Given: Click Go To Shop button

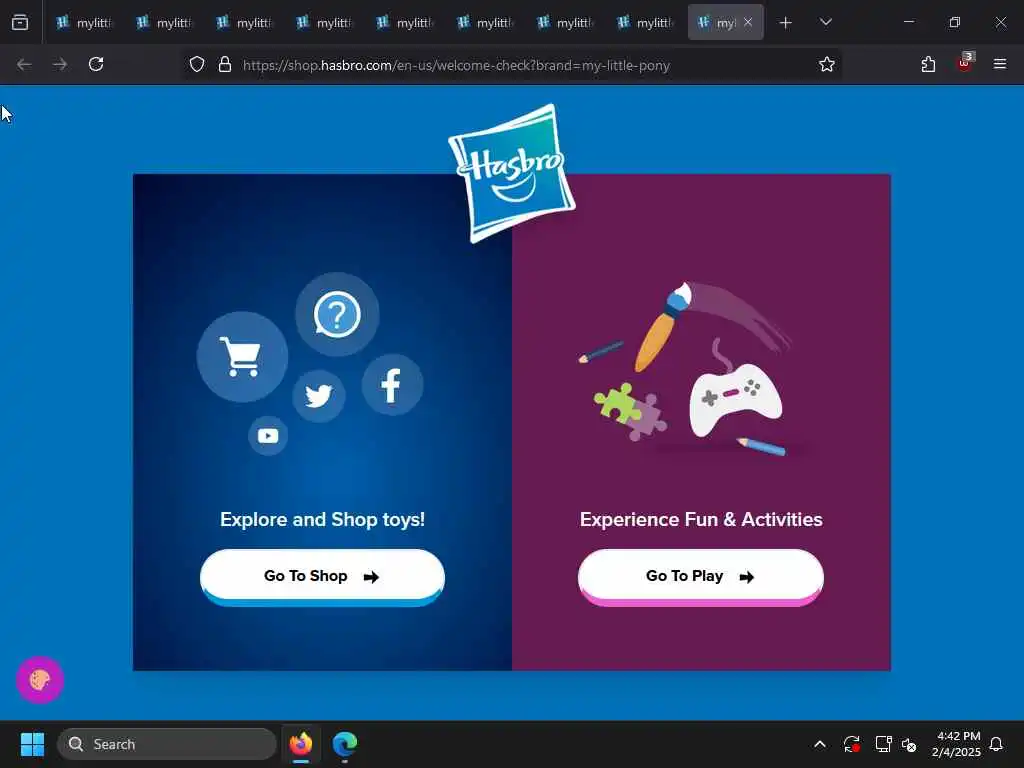Looking at the screenshot, I should coord(322,577).
